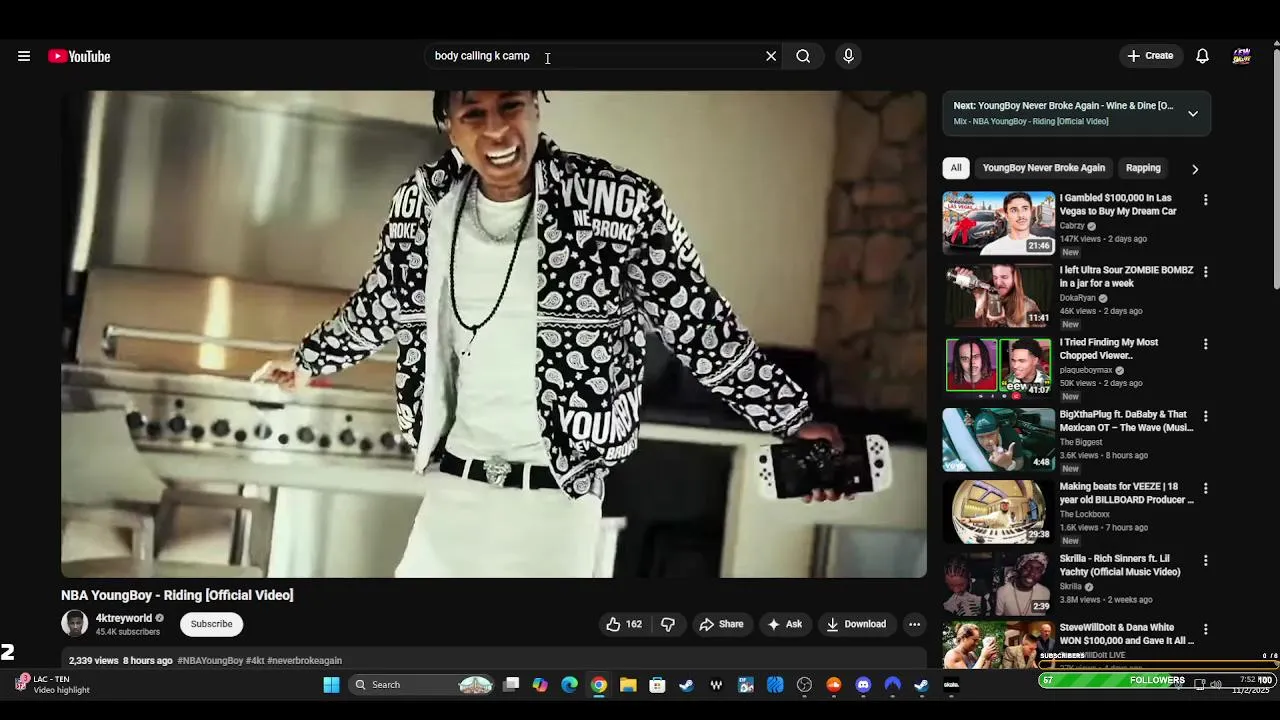Open the Cabrzy channel name
Image resolution: width=1280 pixels, height=720 pixels.
tap(1072, 226)
